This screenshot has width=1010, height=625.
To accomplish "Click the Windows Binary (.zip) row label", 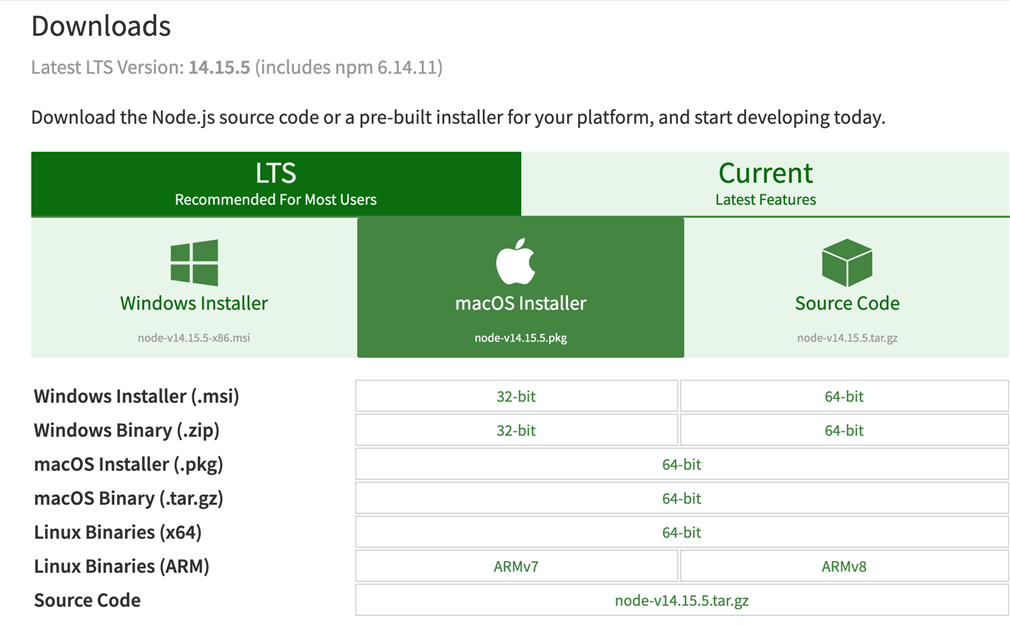I will pos(126,430).
